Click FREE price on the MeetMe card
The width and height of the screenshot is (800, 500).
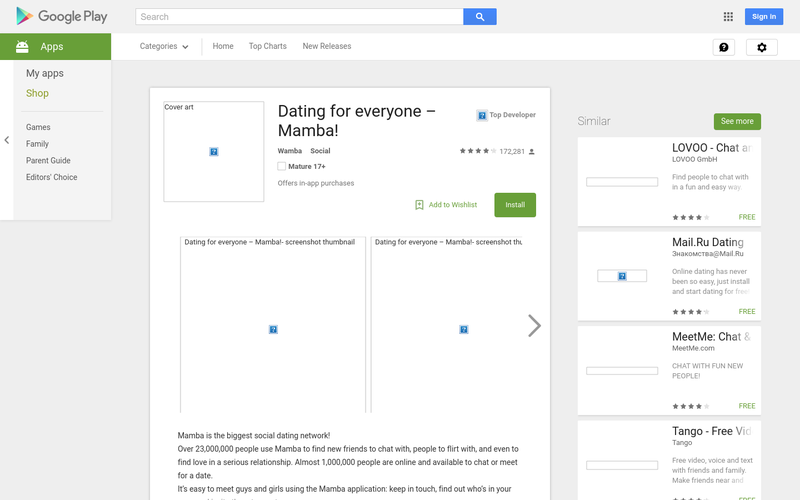point(747,406)
